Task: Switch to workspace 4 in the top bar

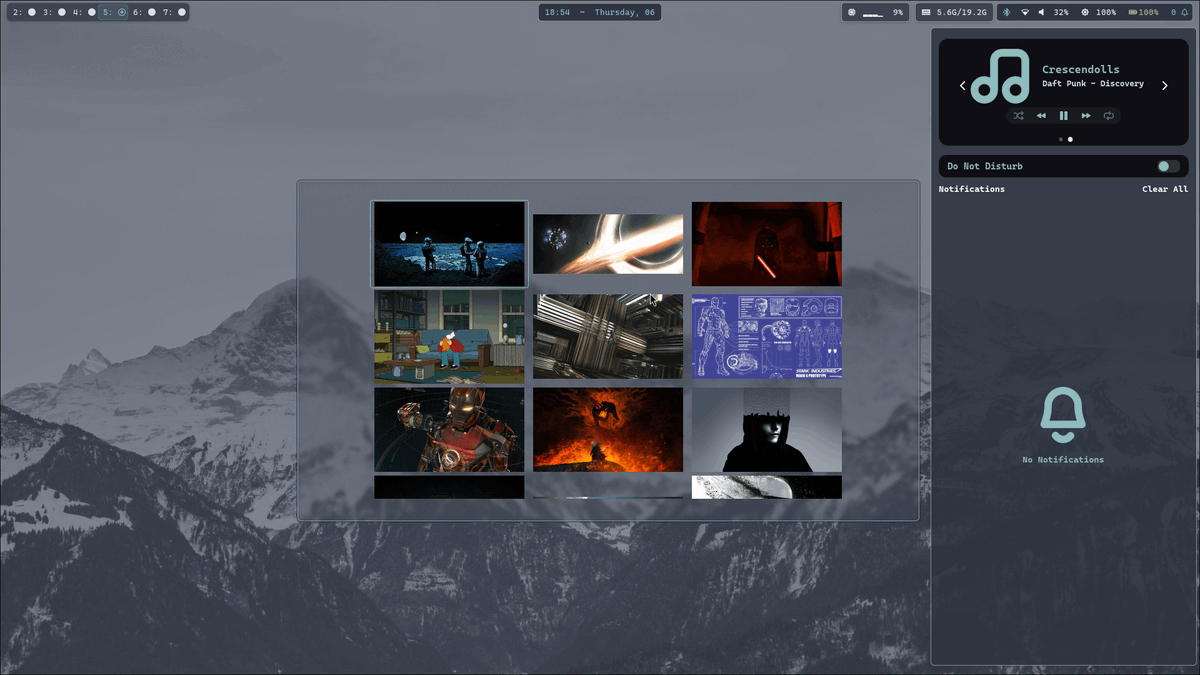Action: coord(84,12)
